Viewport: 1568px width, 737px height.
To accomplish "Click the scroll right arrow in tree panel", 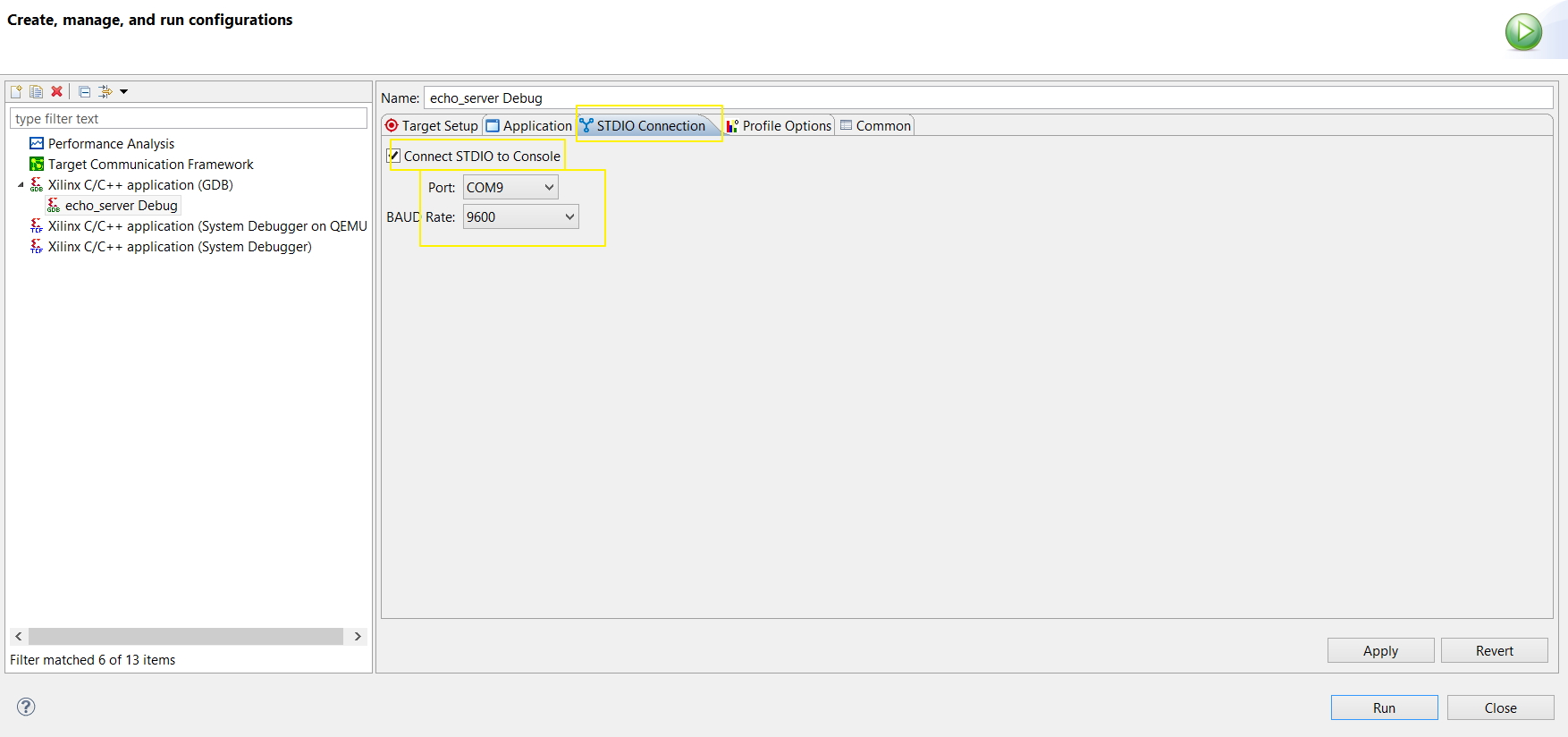I will tap(358, 636).
